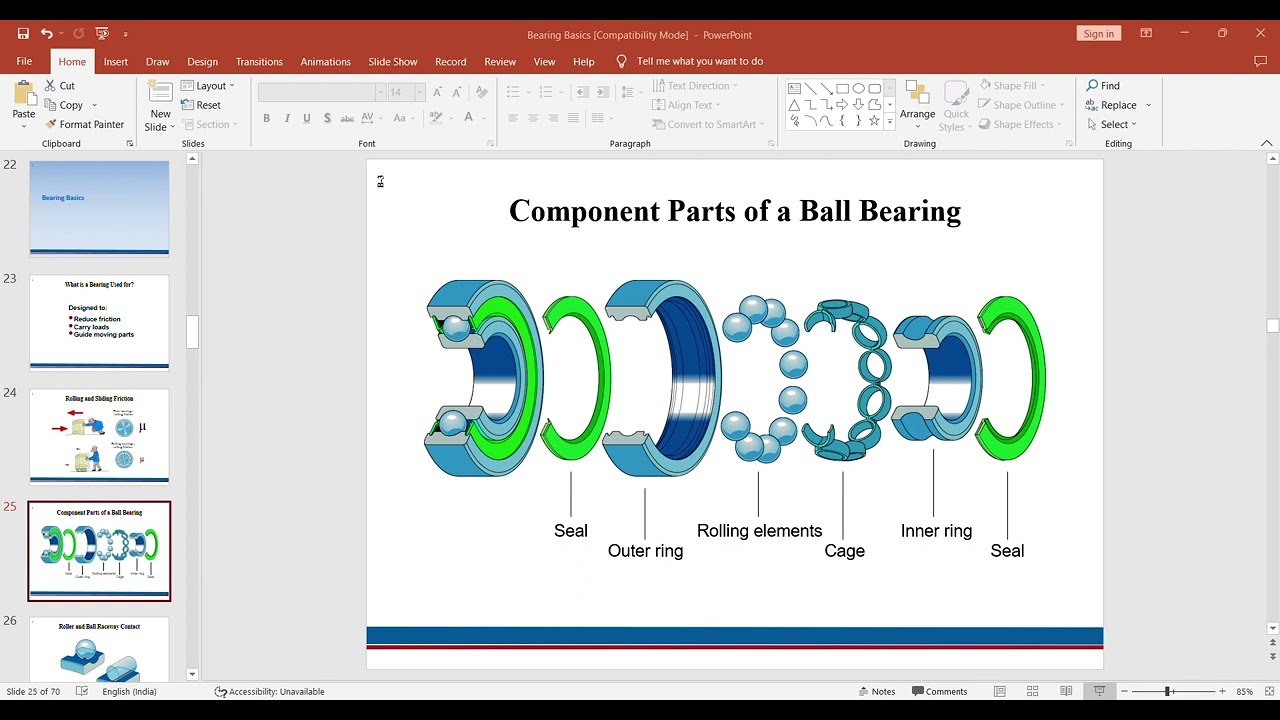
Task: Open the File tab
Action: tap(24, 61)
